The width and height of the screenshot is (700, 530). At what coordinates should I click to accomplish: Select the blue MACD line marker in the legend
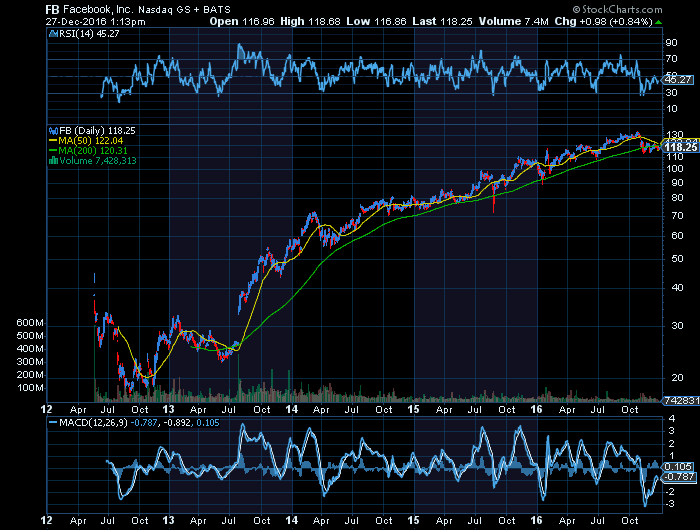53,422
